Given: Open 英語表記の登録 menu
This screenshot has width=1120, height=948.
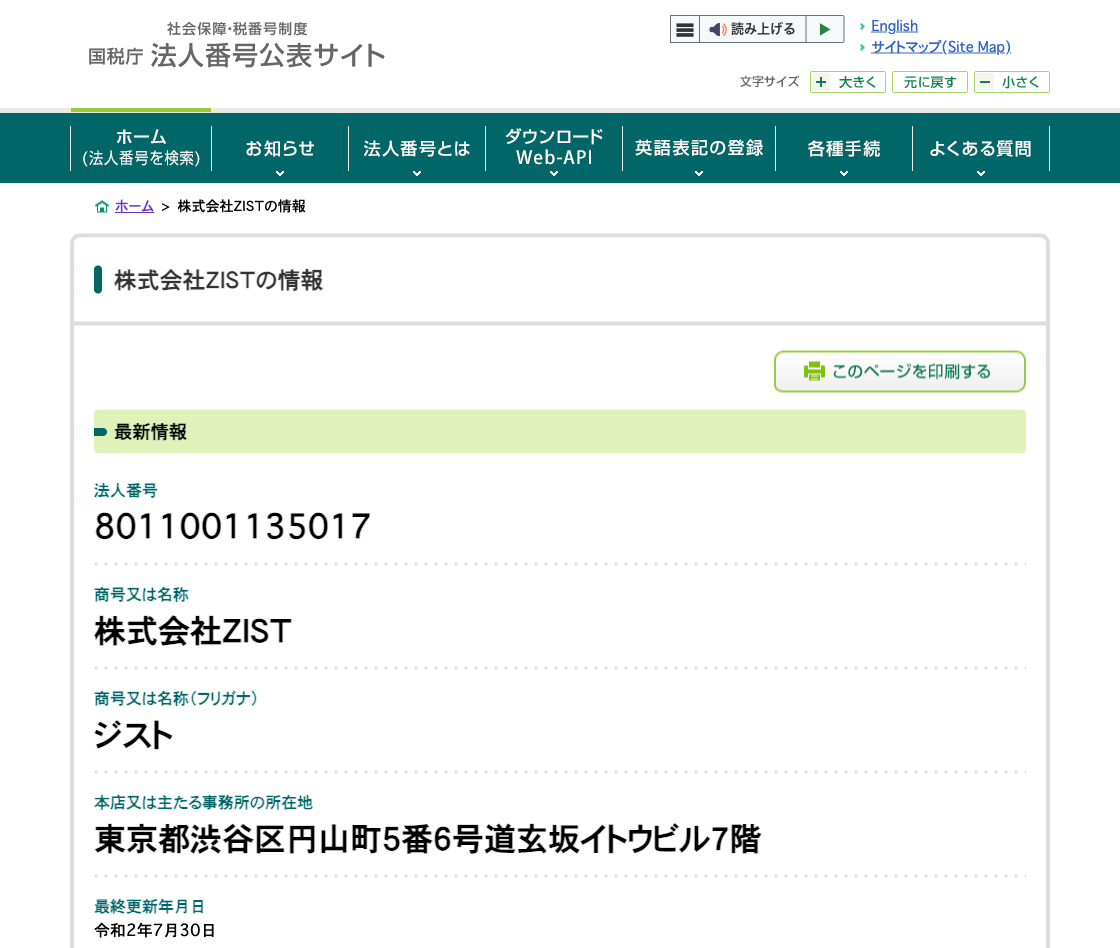Looking at the screenshot, I should [x=699, y=148].
